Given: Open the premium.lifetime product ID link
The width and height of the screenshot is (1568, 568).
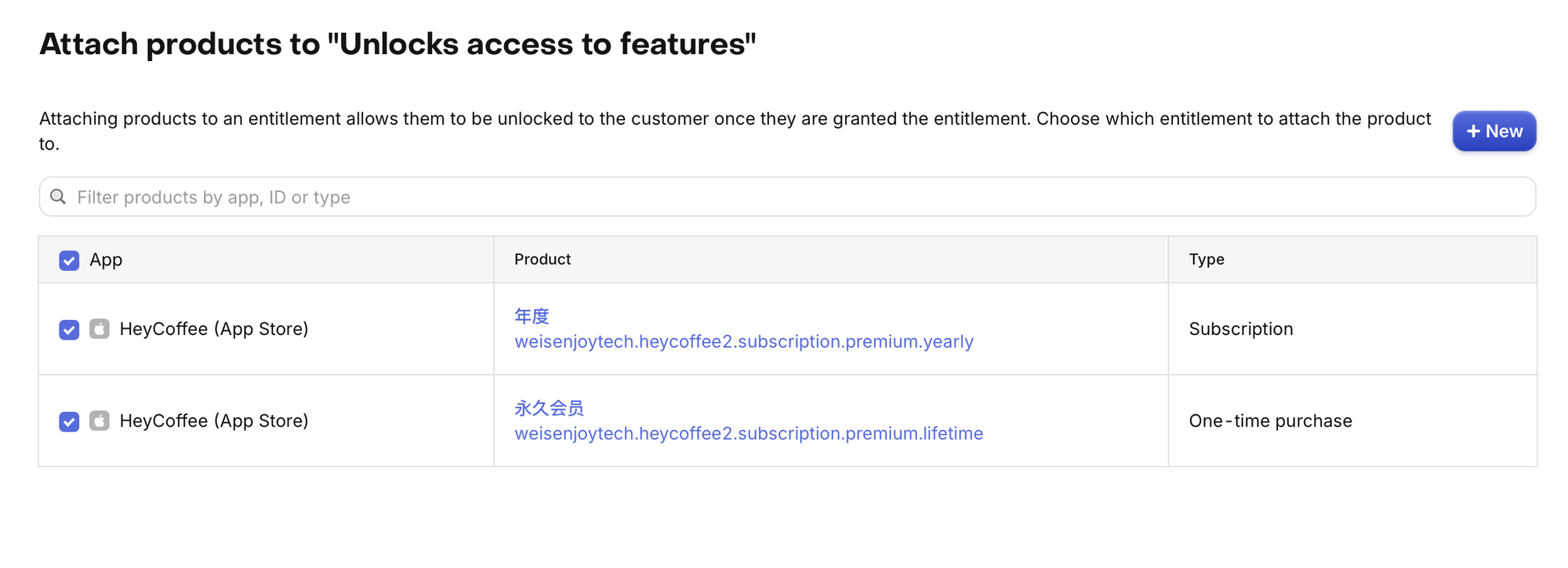Looking at the screenshot, I should pyautogui.click(x=748, y=434).
